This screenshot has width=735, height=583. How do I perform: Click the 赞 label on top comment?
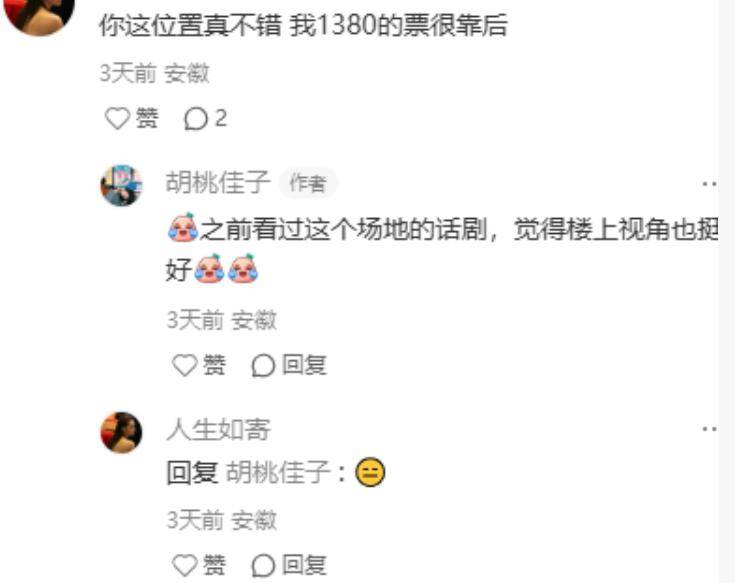point(147,118)
